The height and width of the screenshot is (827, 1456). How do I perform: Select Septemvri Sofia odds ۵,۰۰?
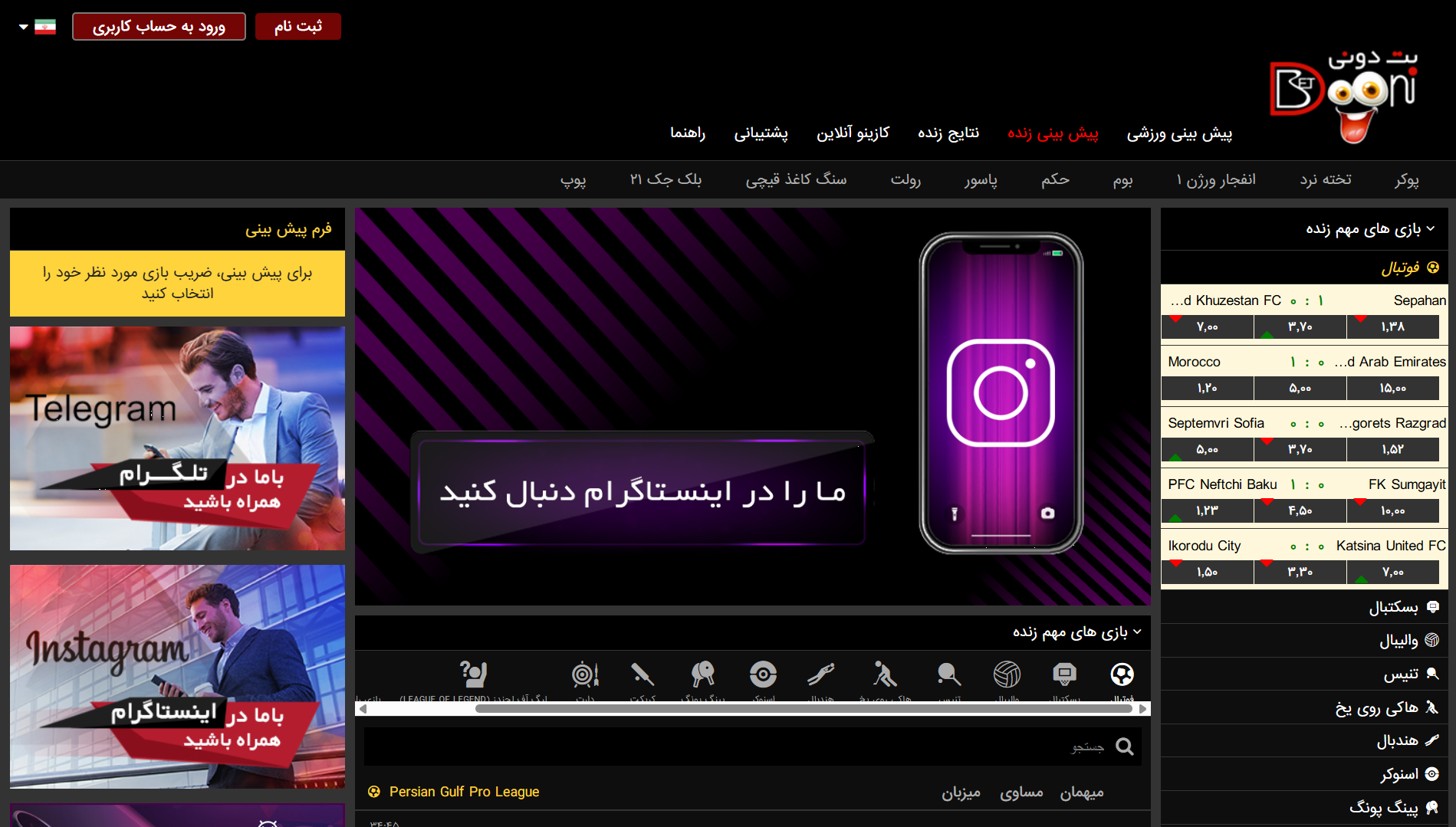(1207, 449)
